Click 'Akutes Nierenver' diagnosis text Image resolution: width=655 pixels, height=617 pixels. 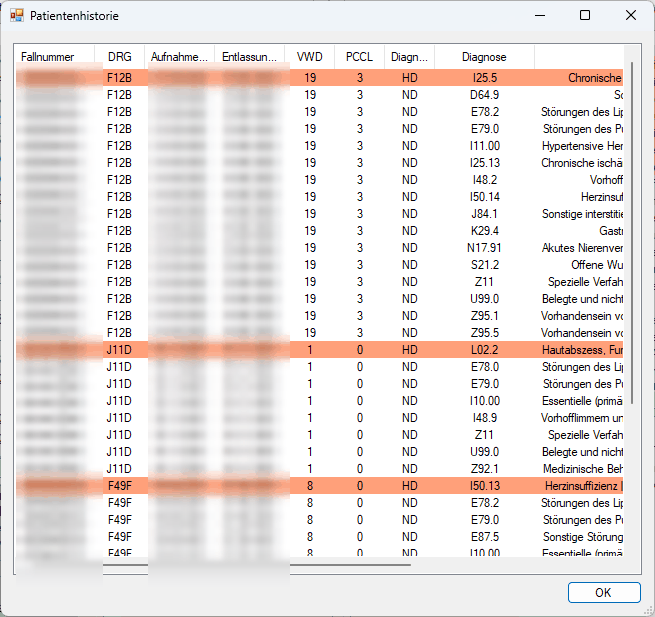coord(582,248)
